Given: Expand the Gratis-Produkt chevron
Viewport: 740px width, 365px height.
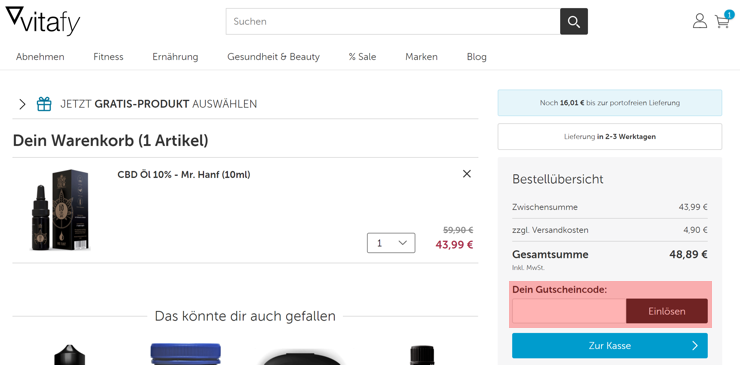Looking at the screenshot, I should 22,104.
